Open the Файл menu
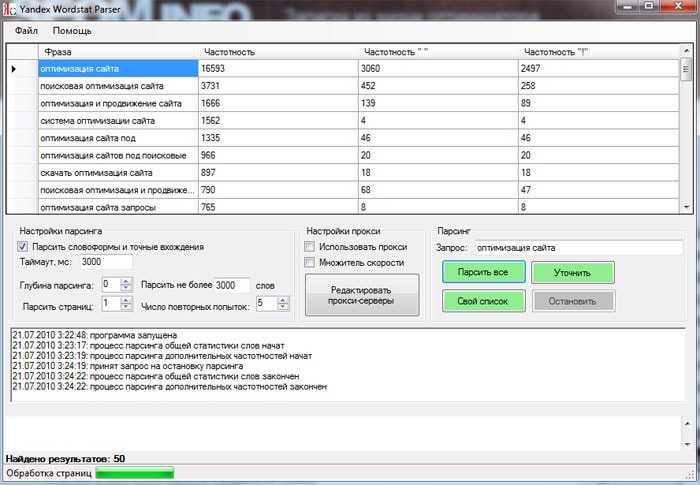Viewport: 700px width, 485px height. point(27,31)
